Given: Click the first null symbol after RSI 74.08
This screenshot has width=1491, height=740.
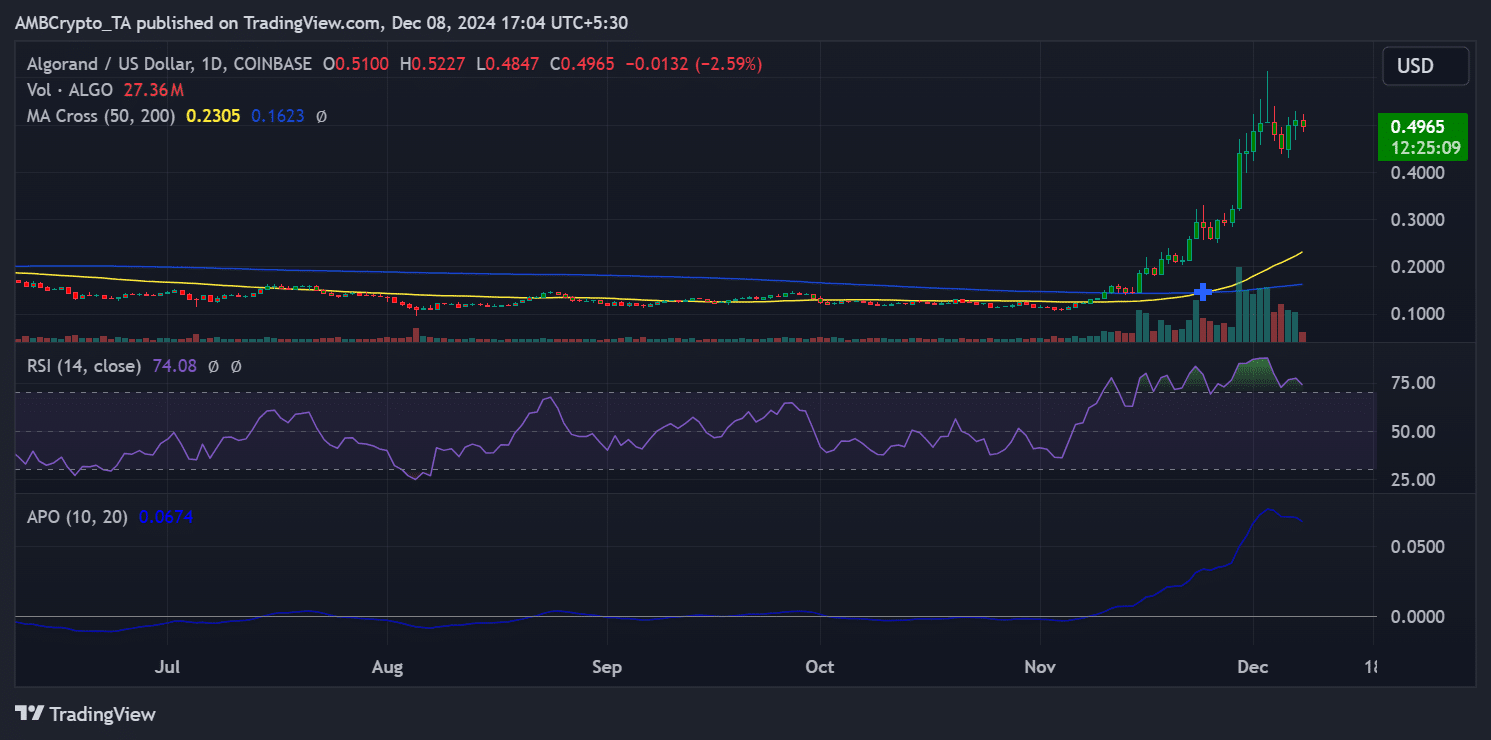Looking at the screenshot, I should 213,366.
